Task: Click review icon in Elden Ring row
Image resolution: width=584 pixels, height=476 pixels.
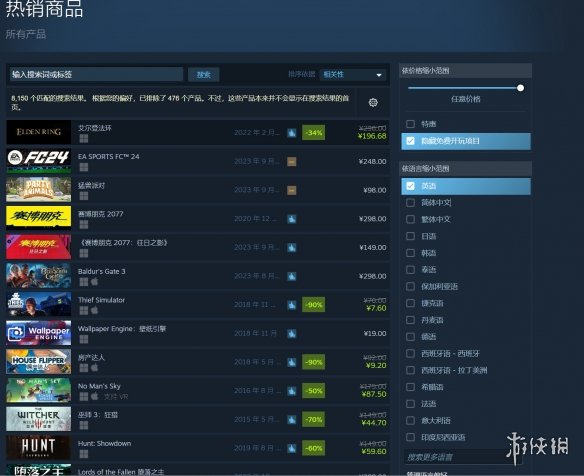Action: pos(292,133)
